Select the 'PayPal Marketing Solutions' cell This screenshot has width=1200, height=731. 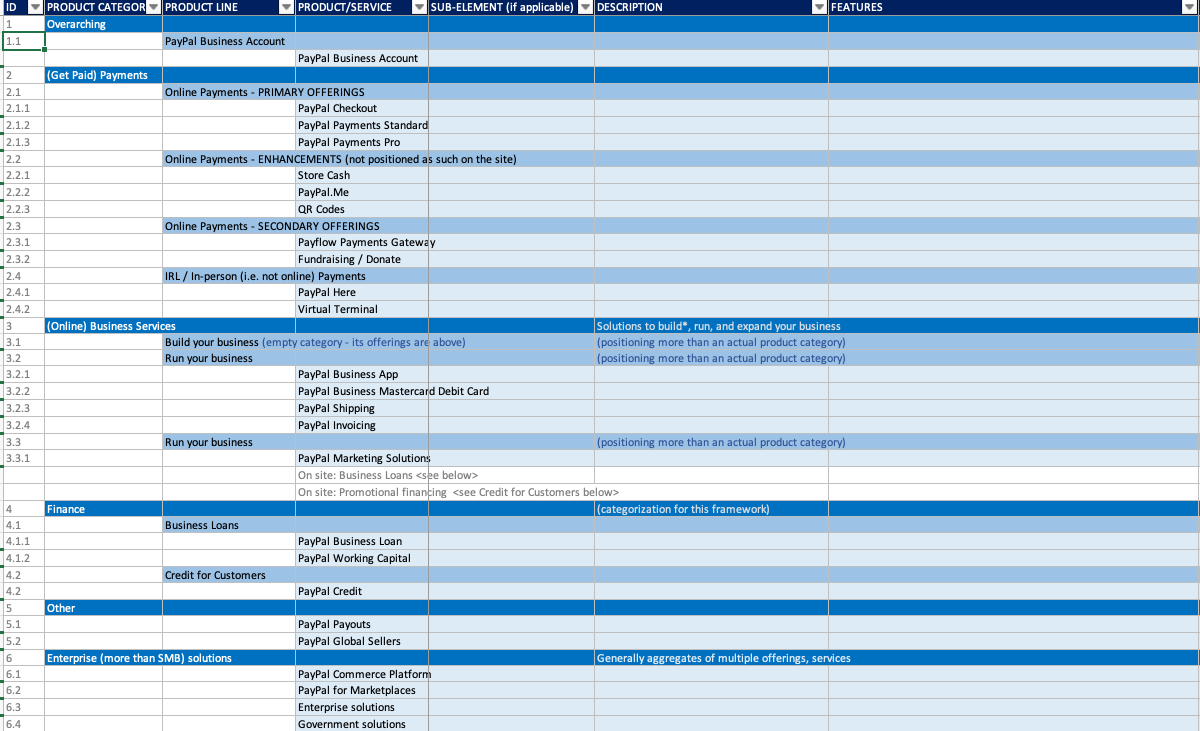point(362,458)
